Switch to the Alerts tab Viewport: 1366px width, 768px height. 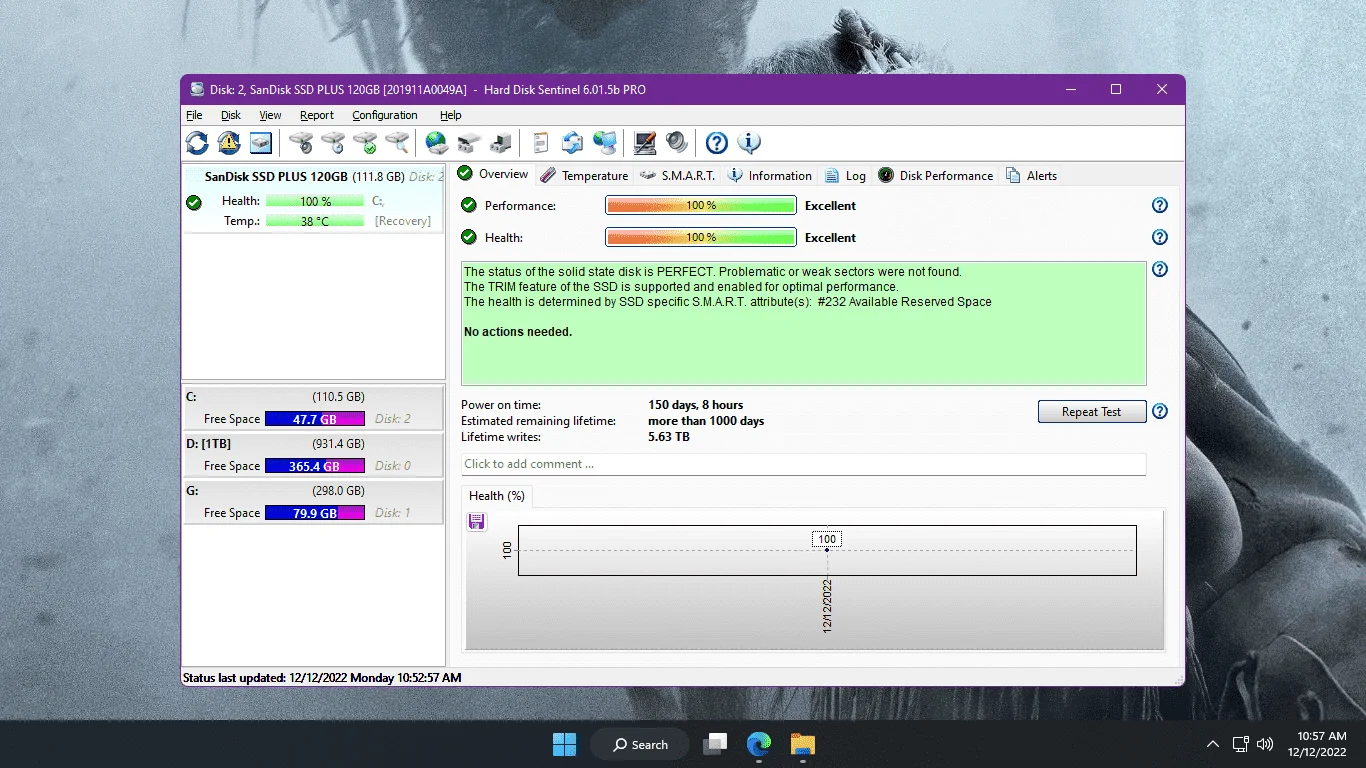pos(1031,175)
